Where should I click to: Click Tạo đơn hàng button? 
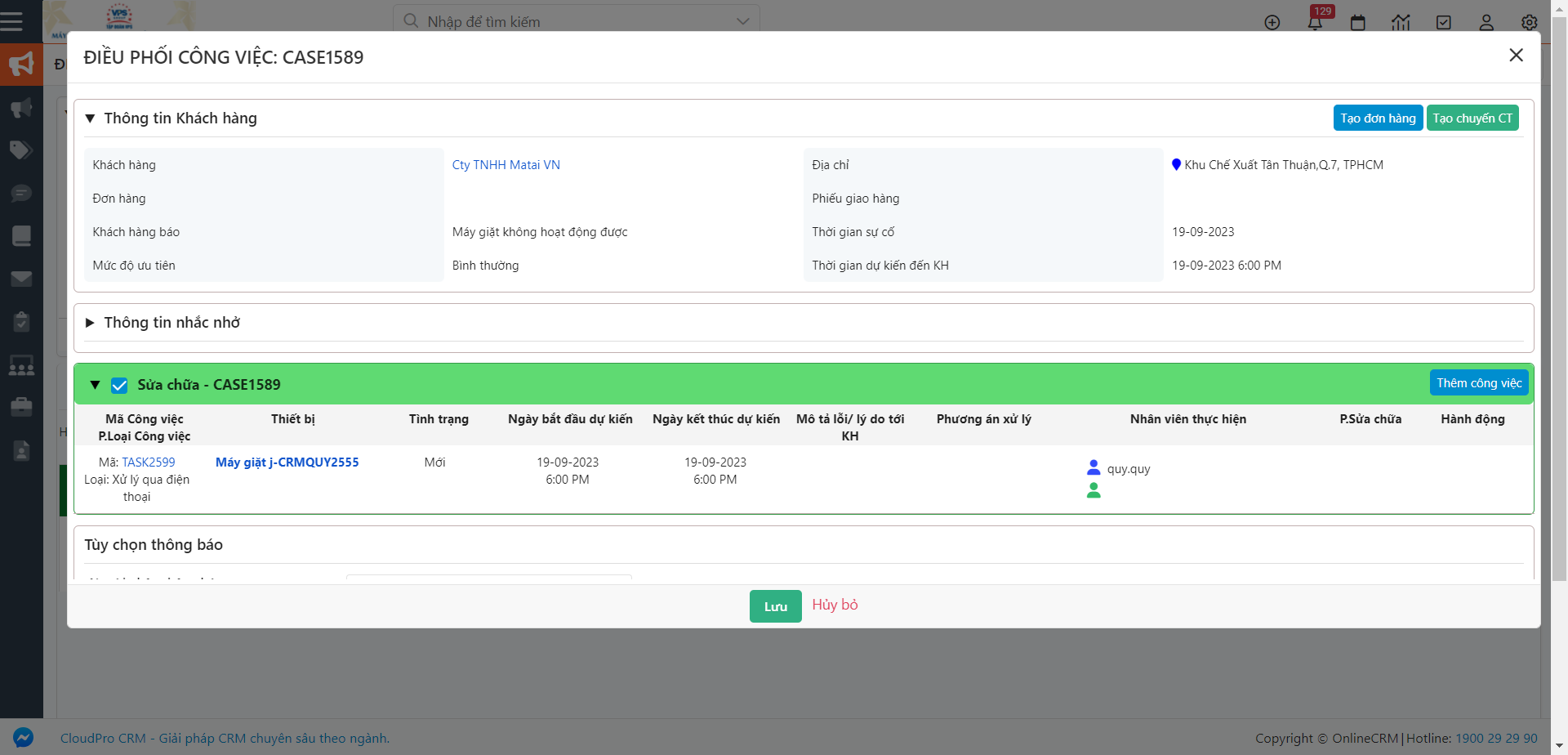(1379, 118)
